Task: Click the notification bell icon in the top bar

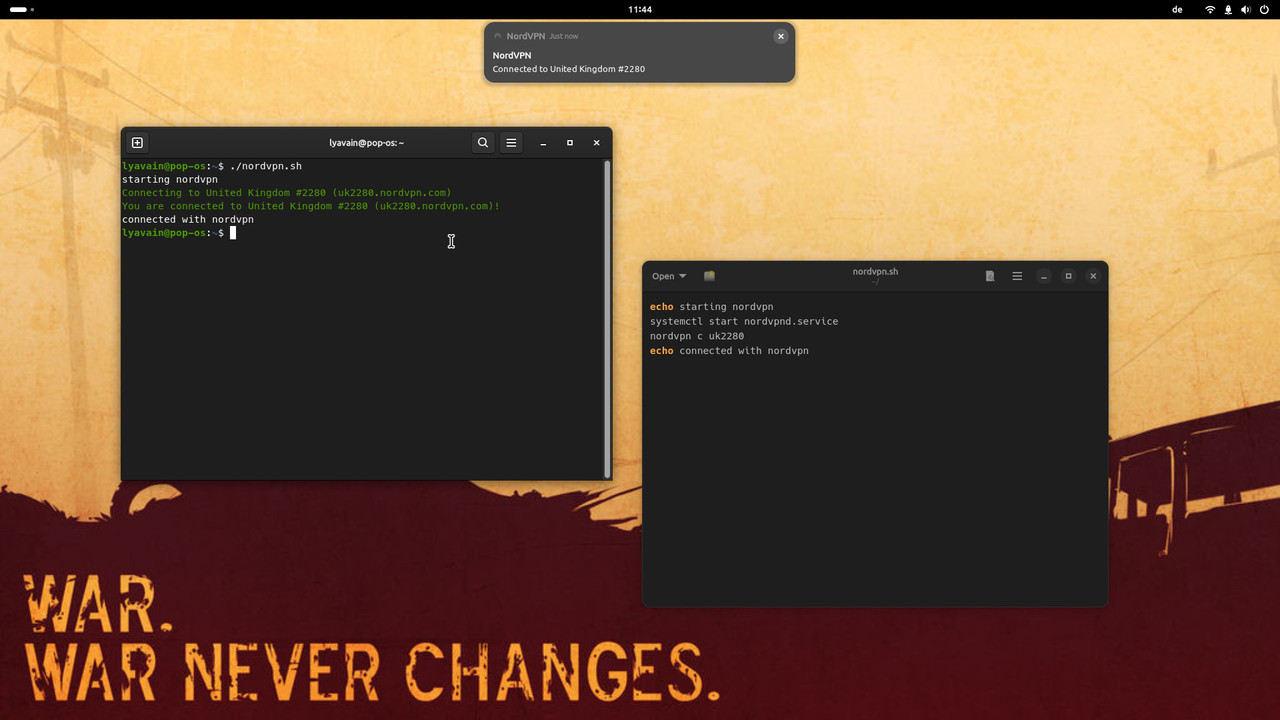Action: coord(1228,9)
